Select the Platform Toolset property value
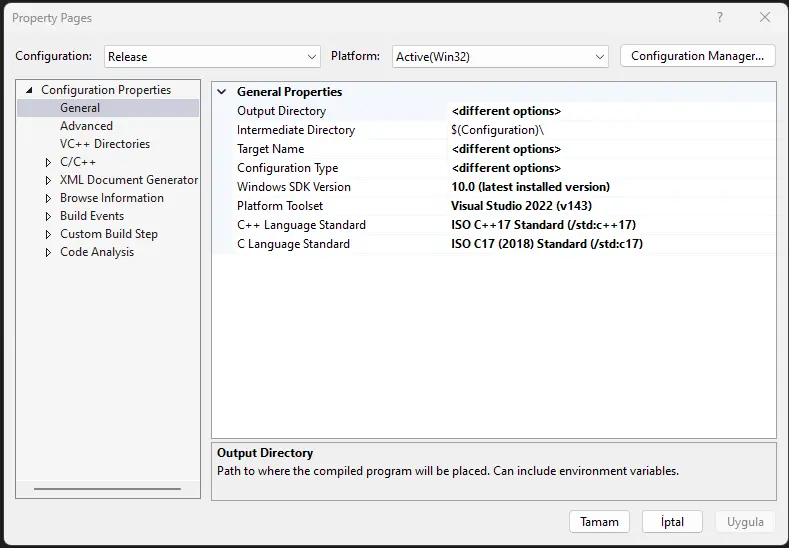The height and width of the screenshot is (548, 789). pos(610,206)
